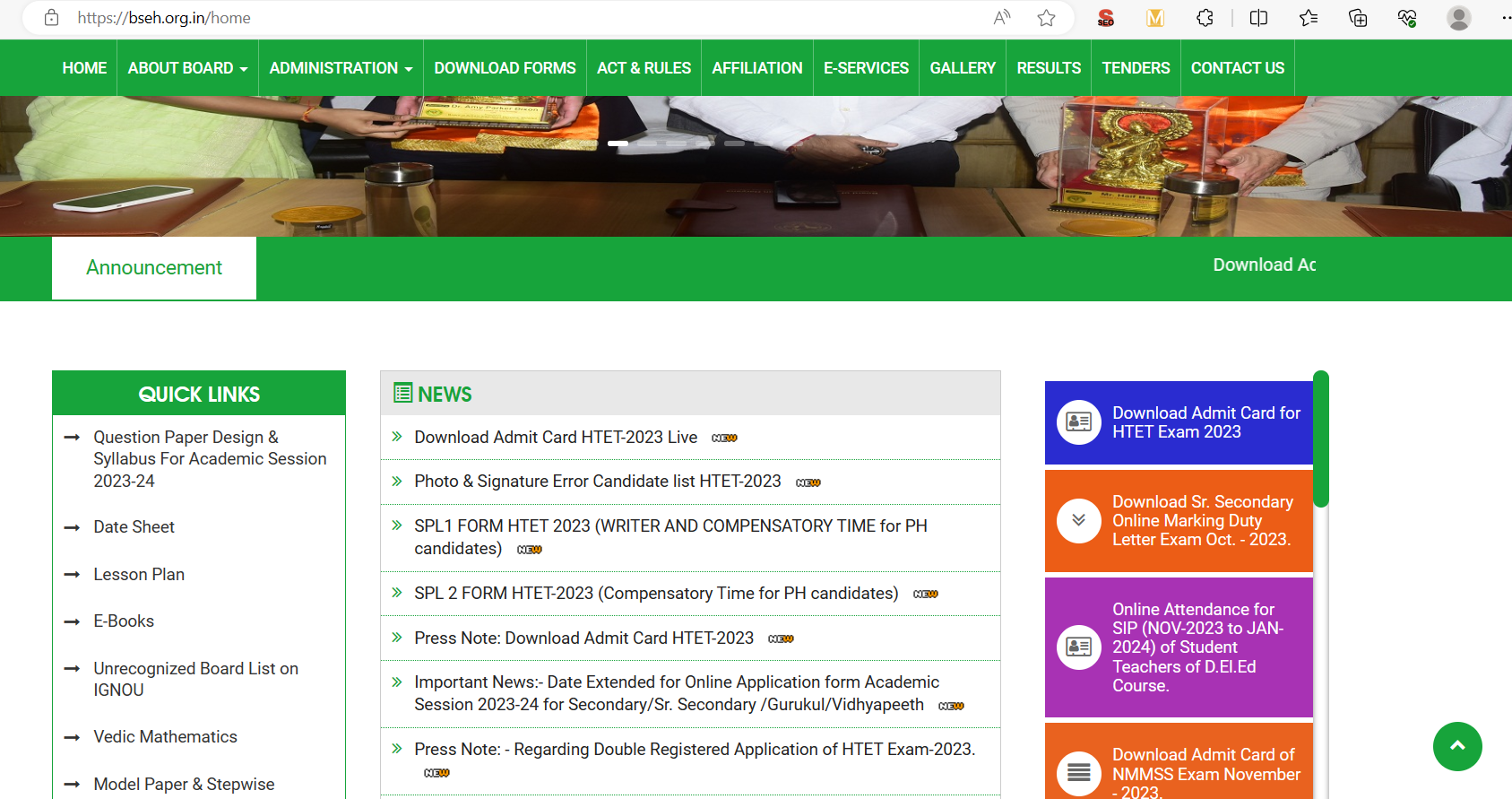Image resolution: width=1512 pixels, height=799 pixels.
Task: Click the browser address bar URL
Action: tap(164, 18)
